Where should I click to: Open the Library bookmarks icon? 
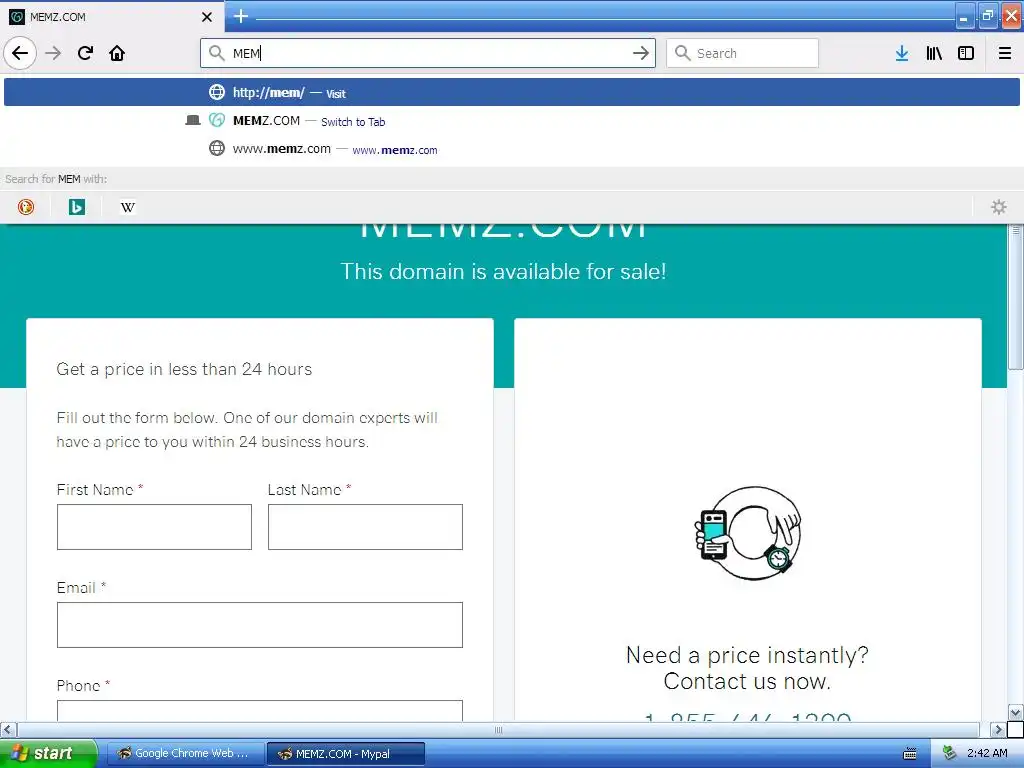[x=934, y=53]
